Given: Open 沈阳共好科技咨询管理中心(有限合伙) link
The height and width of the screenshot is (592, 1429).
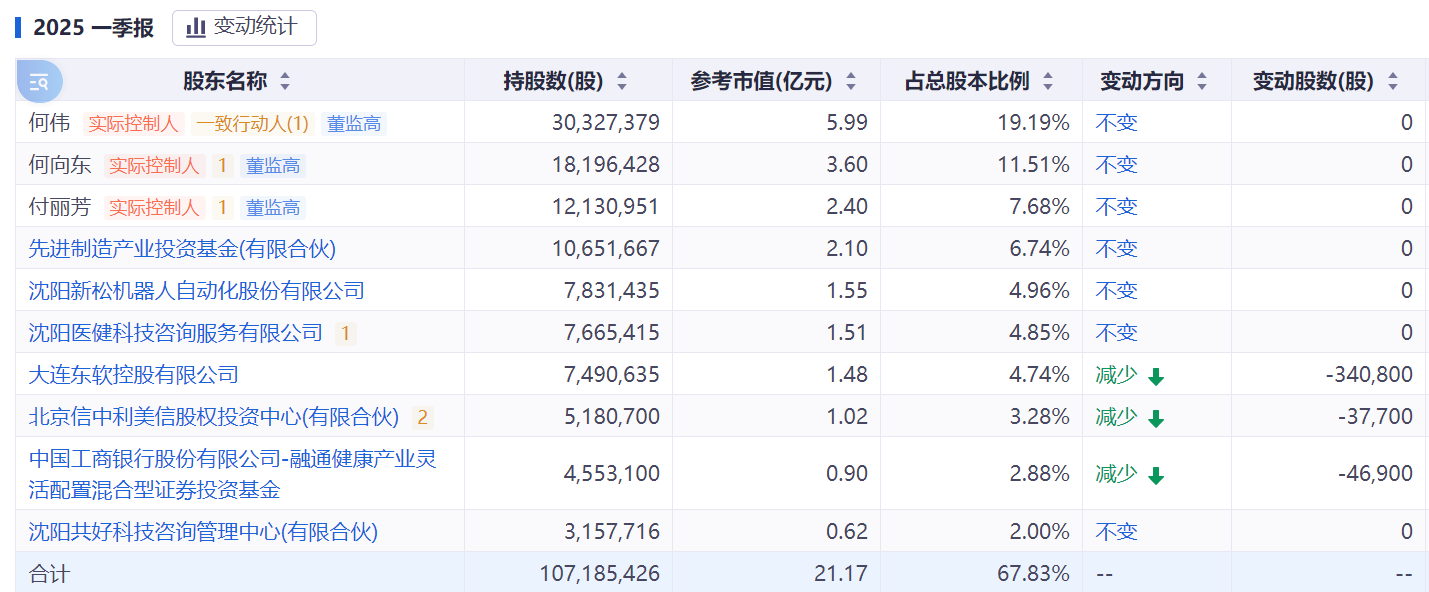Looking at the screenshot, I should coord(203,532).
